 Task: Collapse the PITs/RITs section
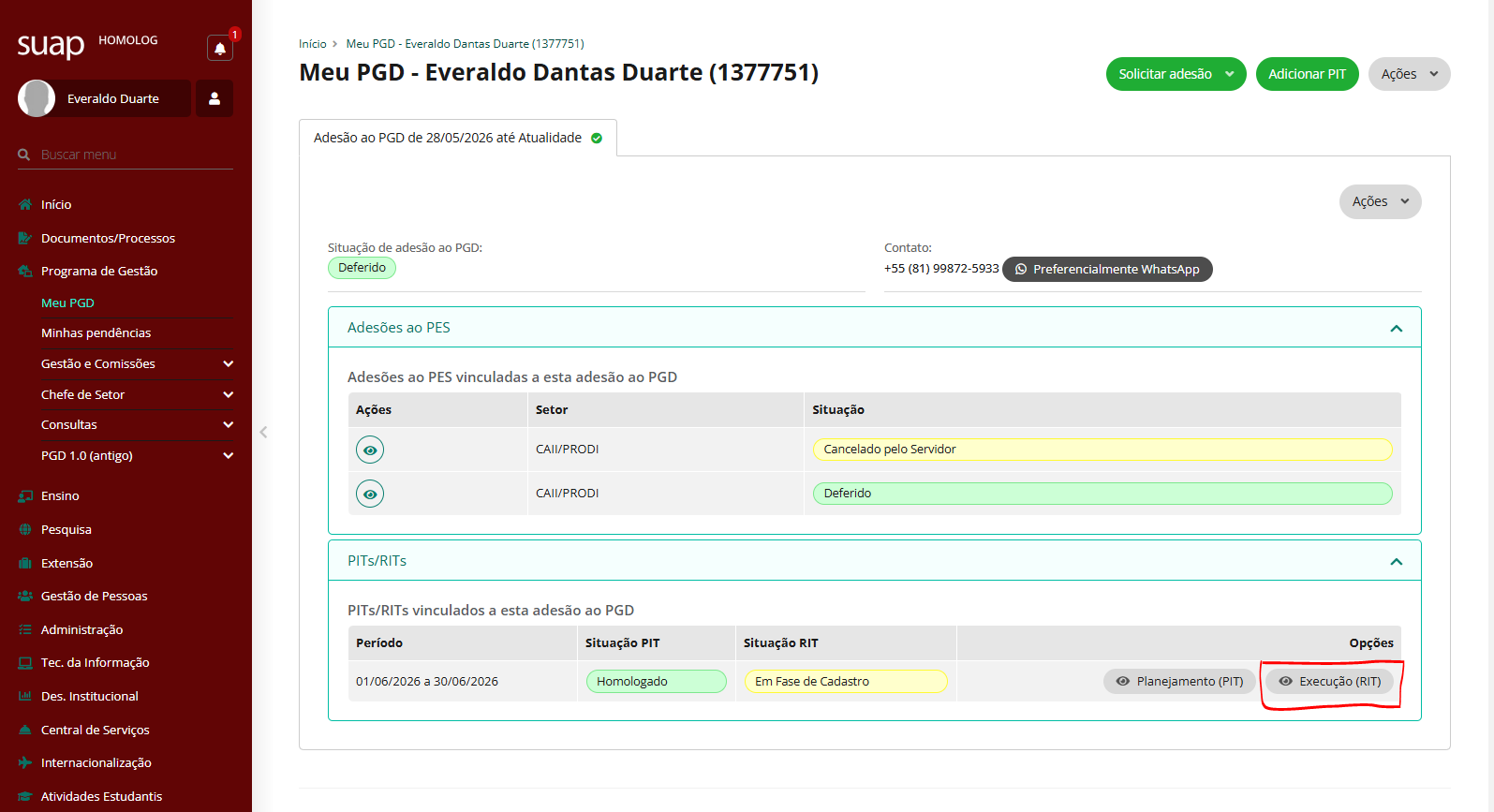click(1396, 561)
